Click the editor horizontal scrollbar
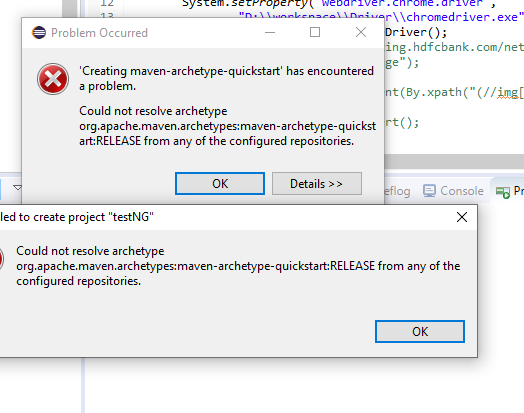 pyautogui.click(x=454, y=162)
